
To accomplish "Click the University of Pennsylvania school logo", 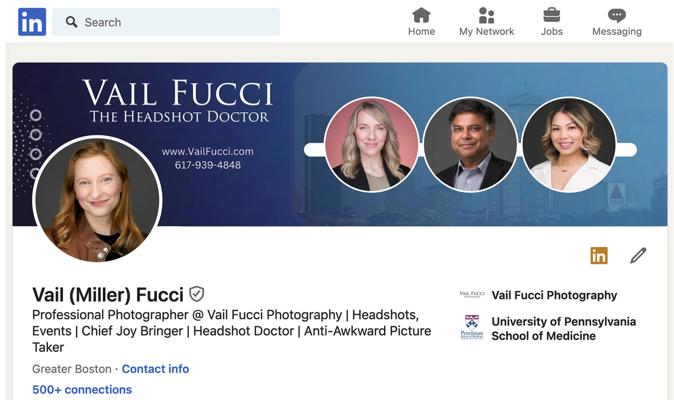I will pos(471,328).
